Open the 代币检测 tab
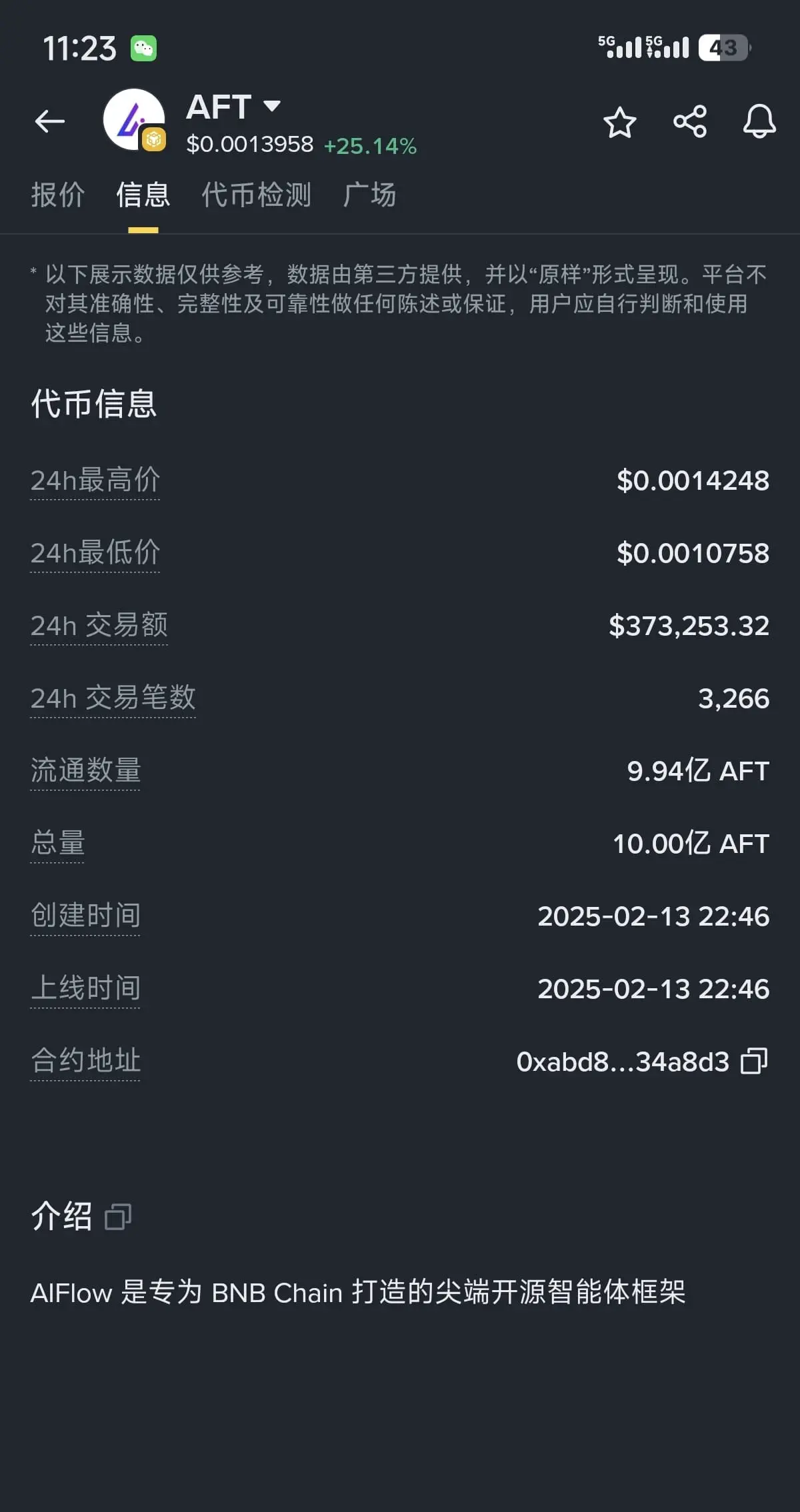Viewport: 800px width, 1512px height. click(256, 195)
